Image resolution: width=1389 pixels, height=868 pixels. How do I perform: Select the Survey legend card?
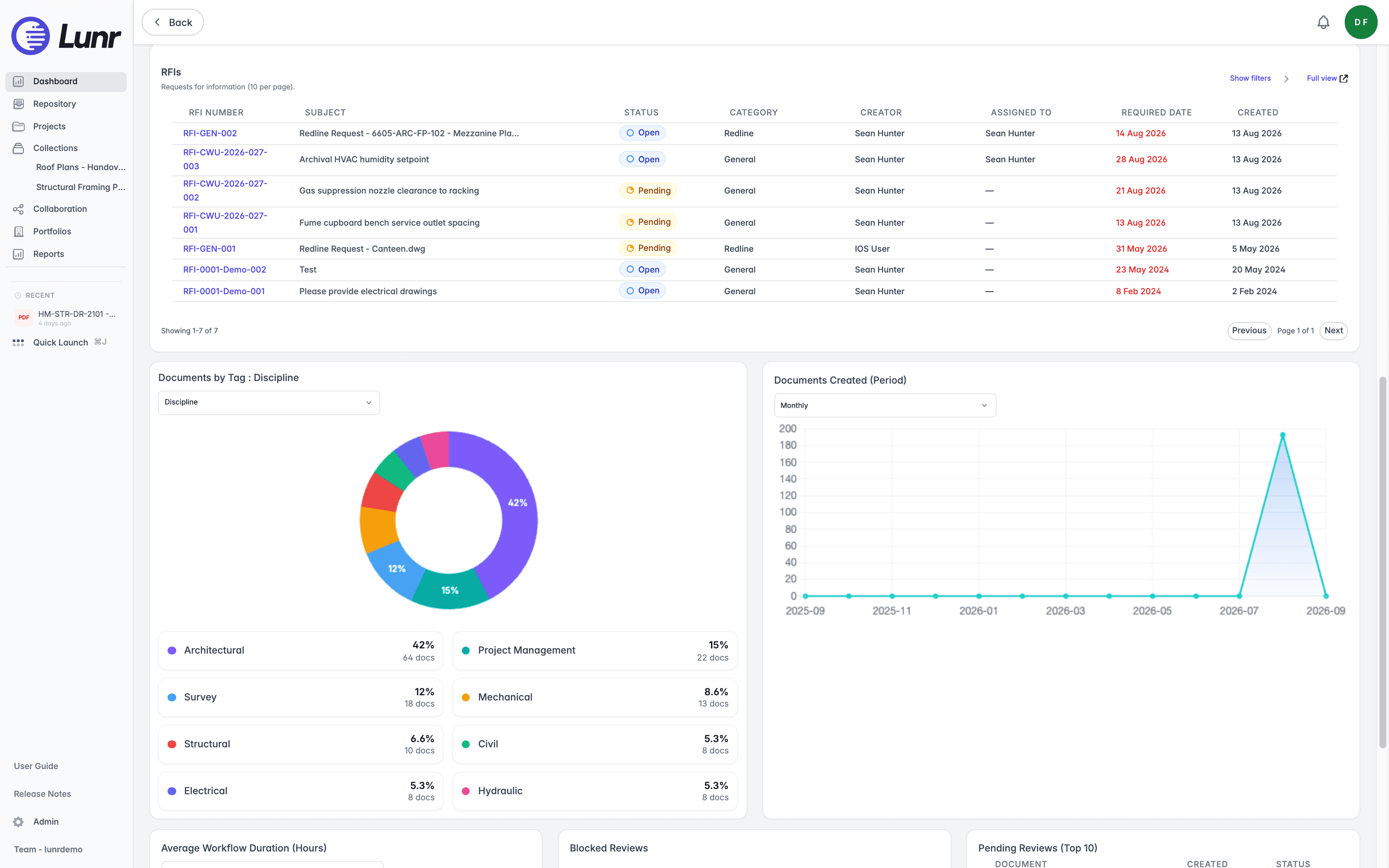[x=301, y=697]
